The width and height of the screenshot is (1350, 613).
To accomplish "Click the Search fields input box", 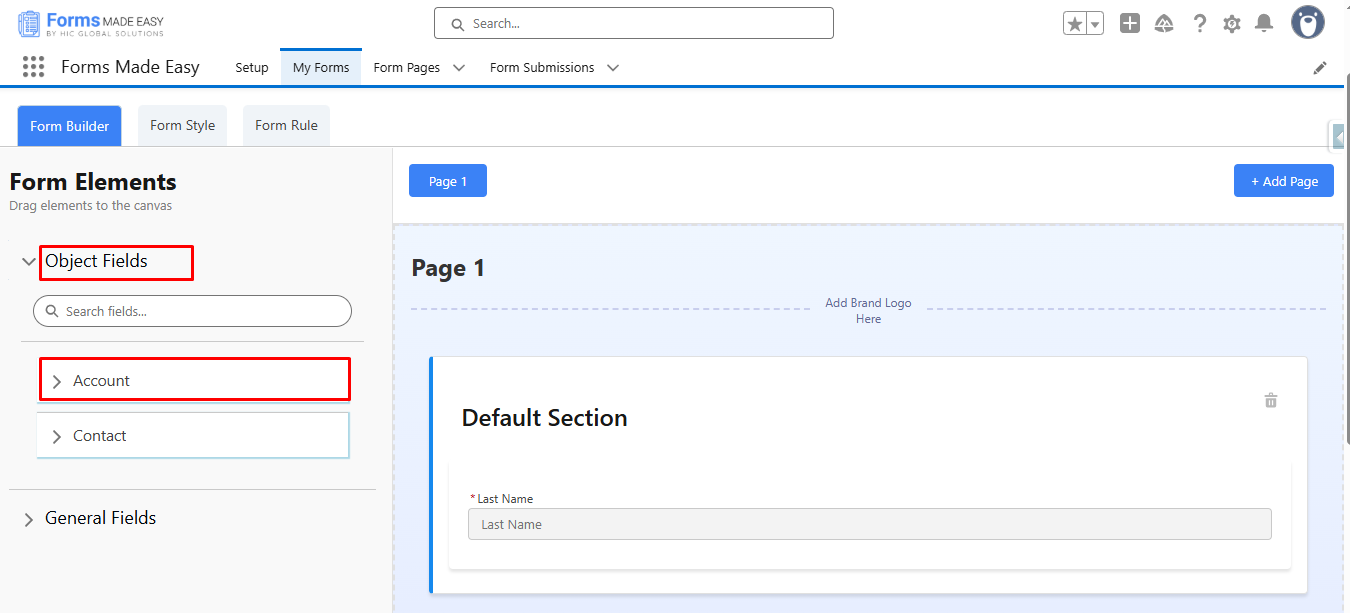I will point(200,311).
